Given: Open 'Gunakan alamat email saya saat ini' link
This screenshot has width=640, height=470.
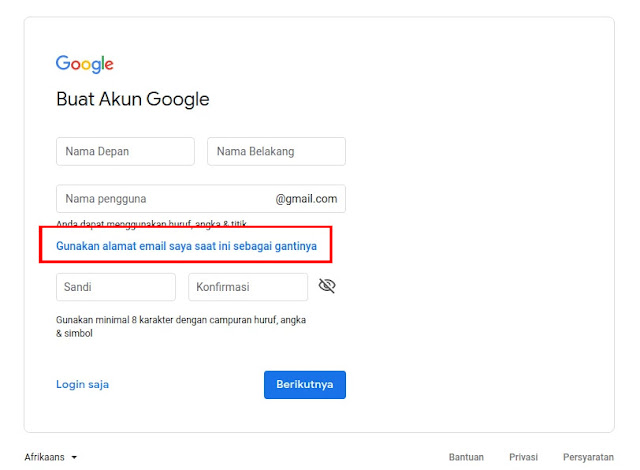Looking at the screenshot, I should coord(186,245).
